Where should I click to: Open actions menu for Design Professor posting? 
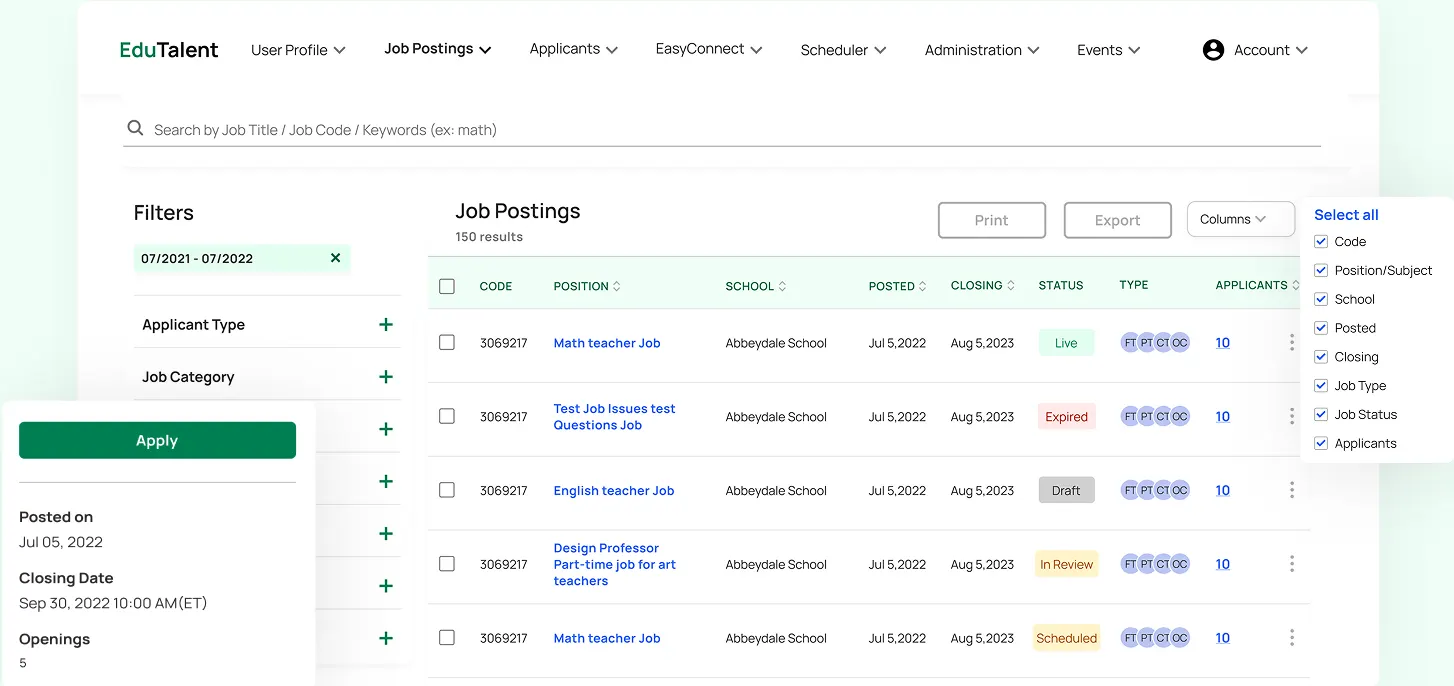[1291, 564]
